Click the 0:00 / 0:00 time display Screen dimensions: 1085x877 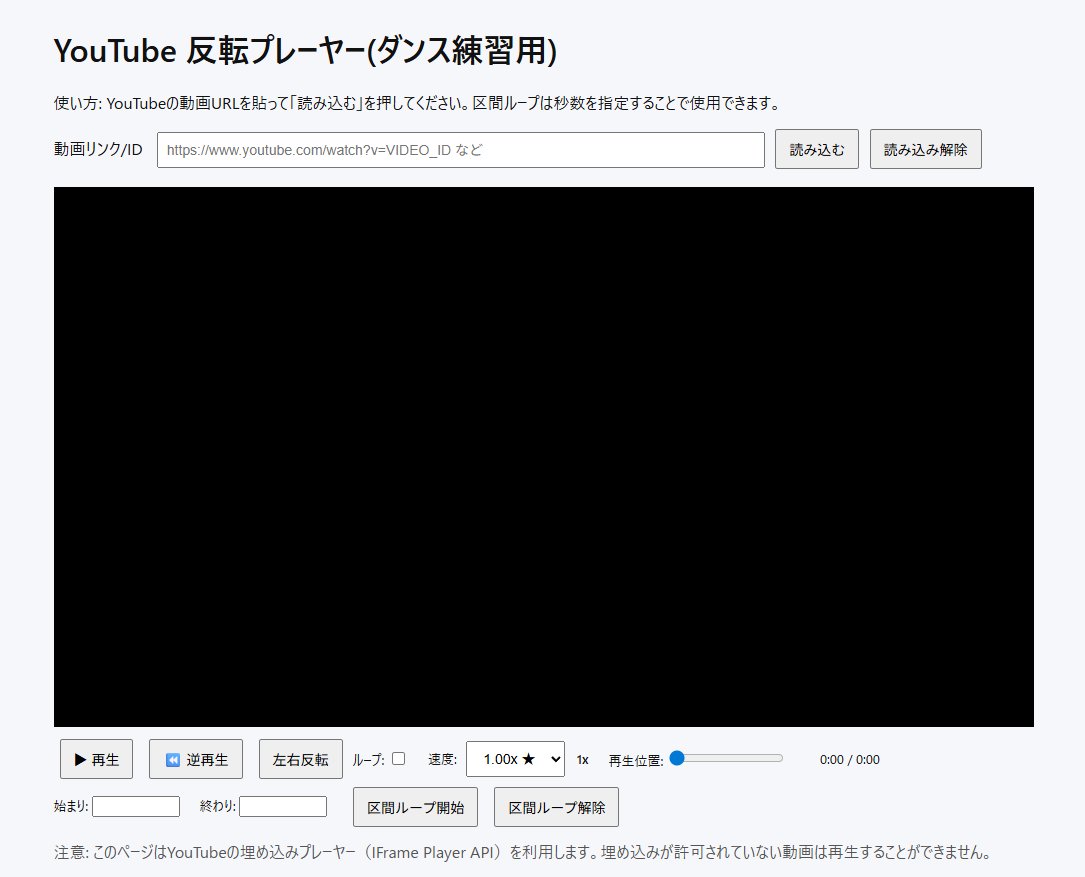coord(850,759)
